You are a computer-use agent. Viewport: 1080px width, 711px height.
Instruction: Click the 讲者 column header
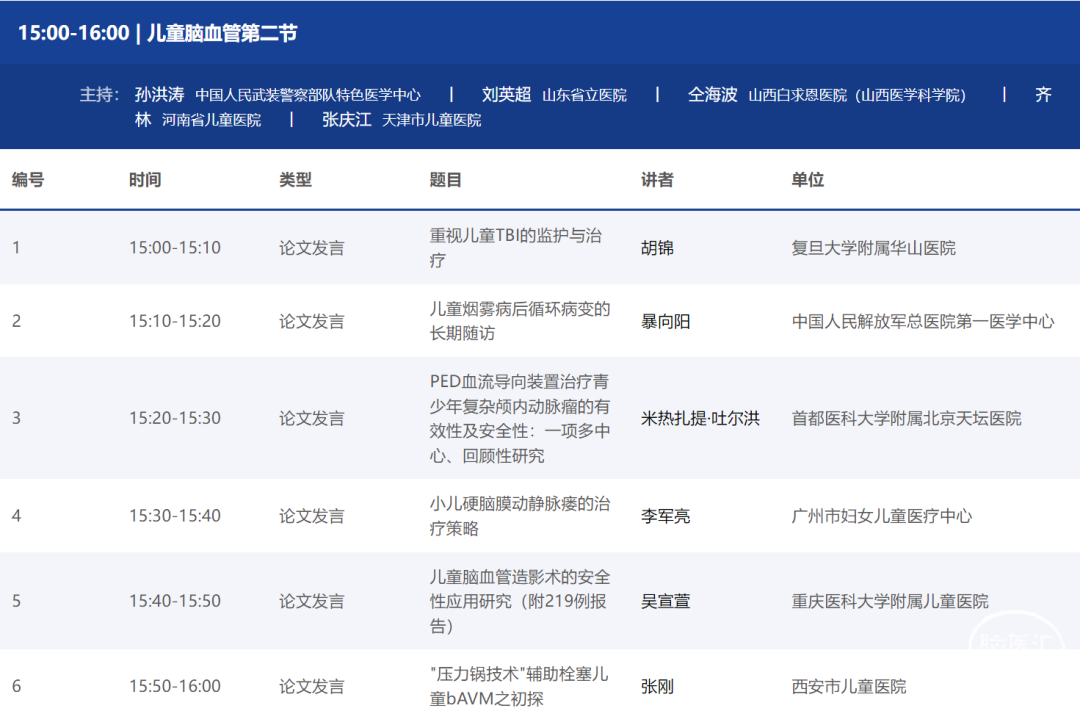[657, 180]
